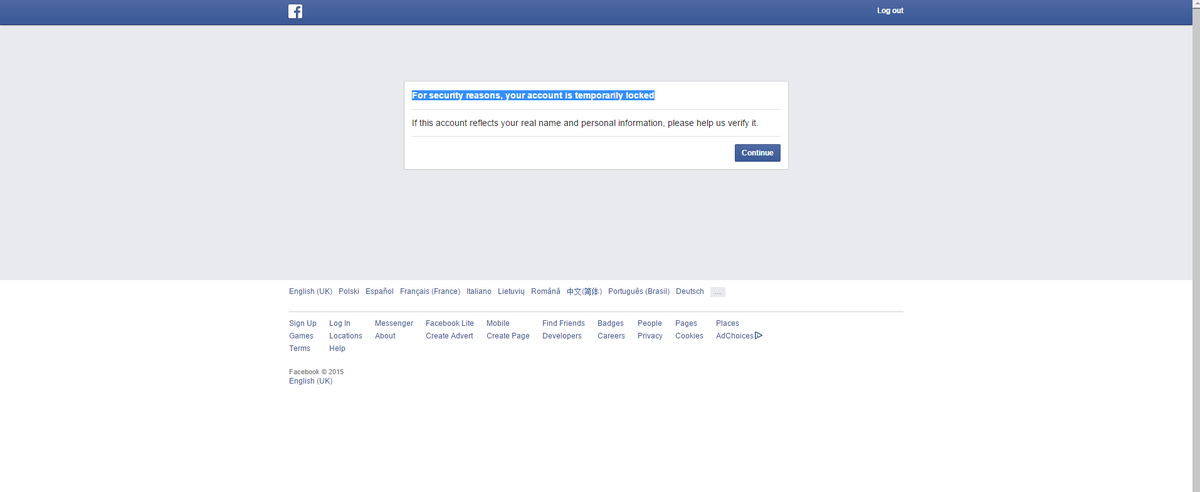Viewport: 1200px width, 492px height.
Task: Open the Pages footer link
Action: click(x=686, y=324)
